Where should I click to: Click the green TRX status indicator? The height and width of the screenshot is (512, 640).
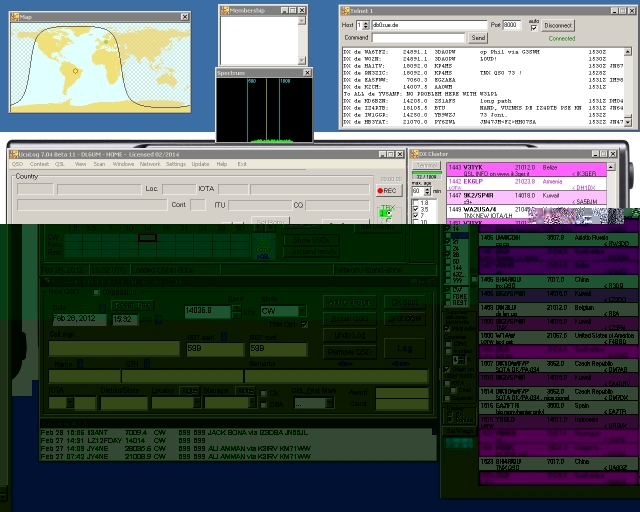tap(386, 212)
